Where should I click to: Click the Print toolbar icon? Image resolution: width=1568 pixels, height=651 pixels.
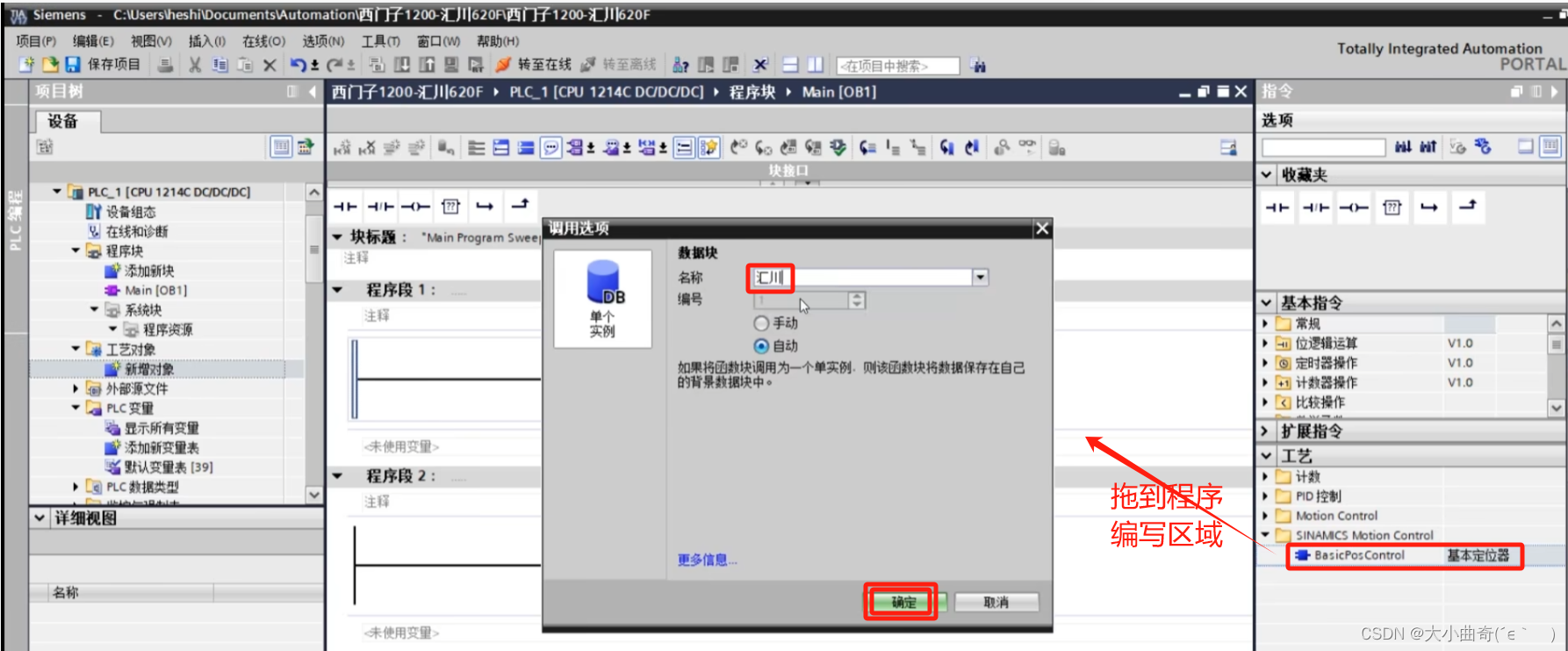click(x=165, y=64)
